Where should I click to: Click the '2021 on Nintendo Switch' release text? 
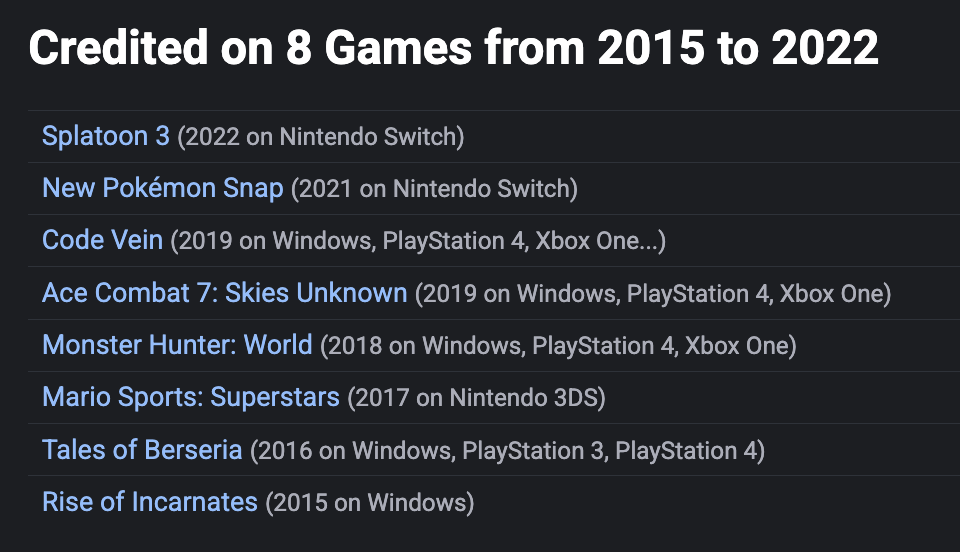(x=434, y=189)
